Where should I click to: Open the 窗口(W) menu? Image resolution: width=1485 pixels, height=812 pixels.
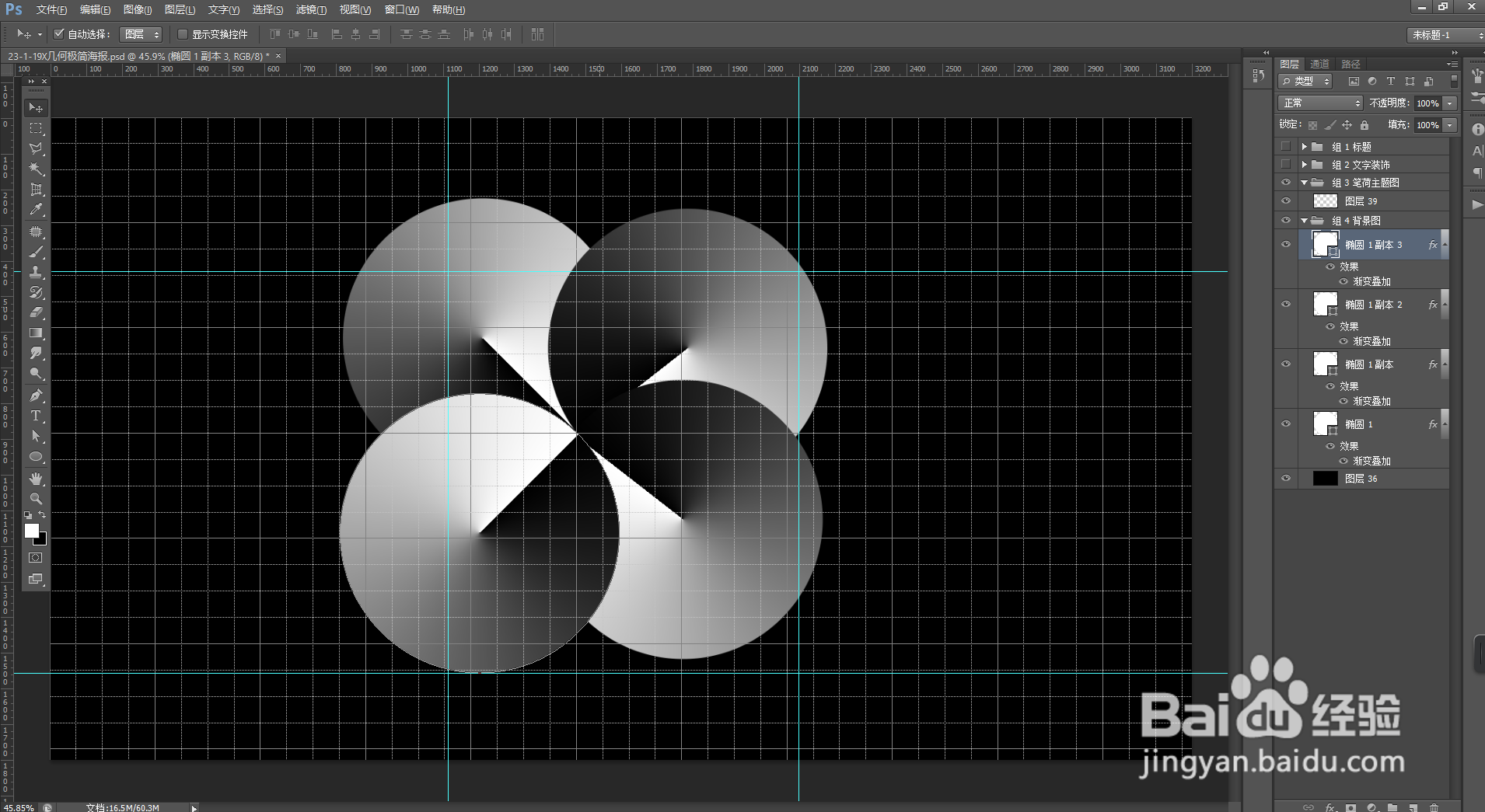(x=402, y=9)
